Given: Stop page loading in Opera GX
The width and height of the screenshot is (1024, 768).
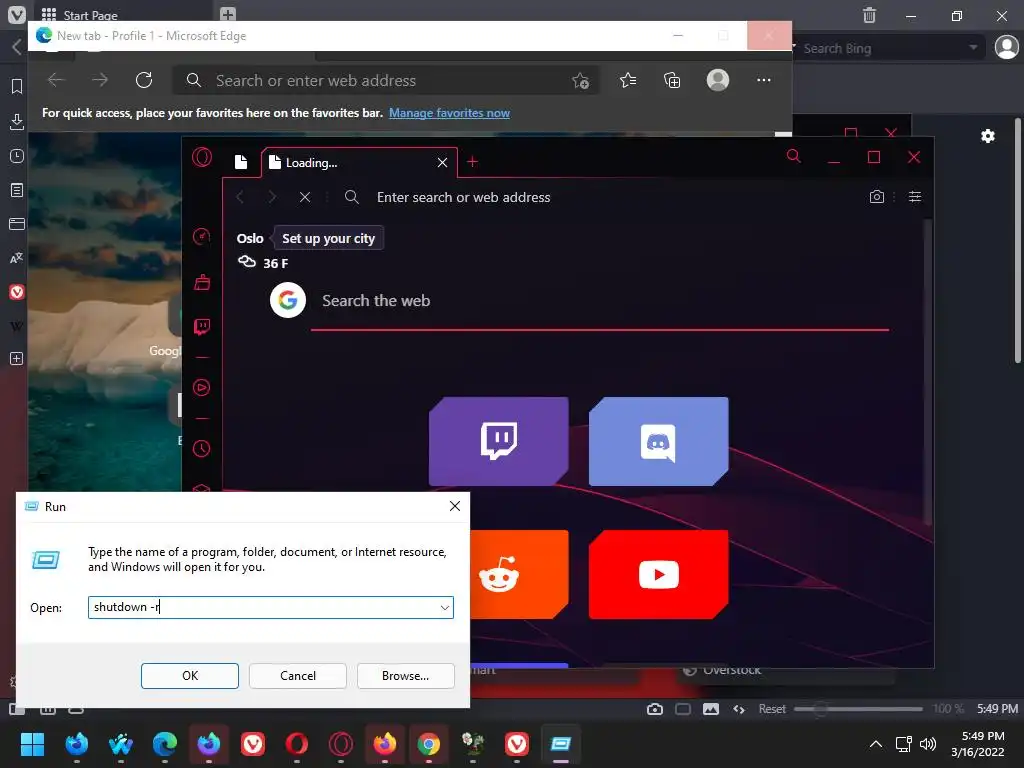Looking at the screenshot, I should click(304, 197).
